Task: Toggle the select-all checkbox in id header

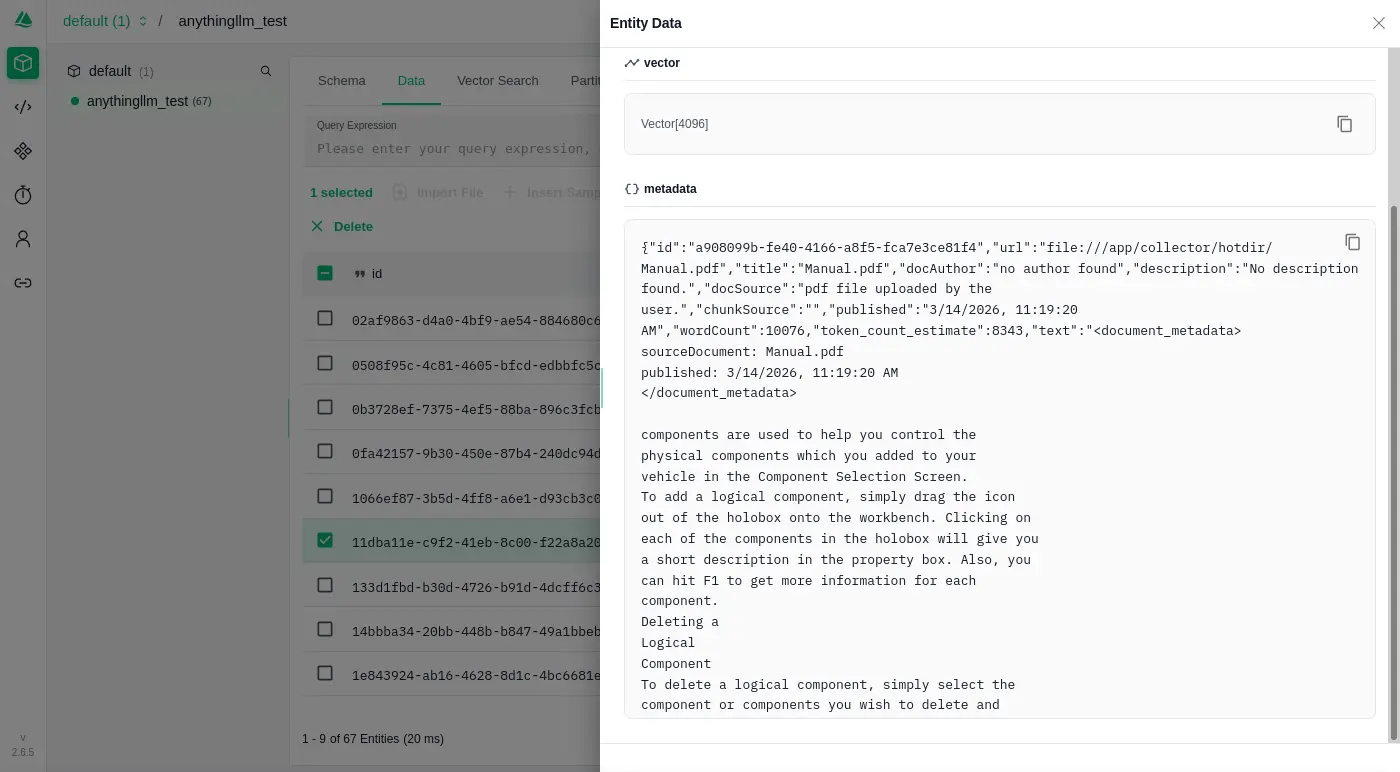Action: pyautogui.click(x=325, y=273)
